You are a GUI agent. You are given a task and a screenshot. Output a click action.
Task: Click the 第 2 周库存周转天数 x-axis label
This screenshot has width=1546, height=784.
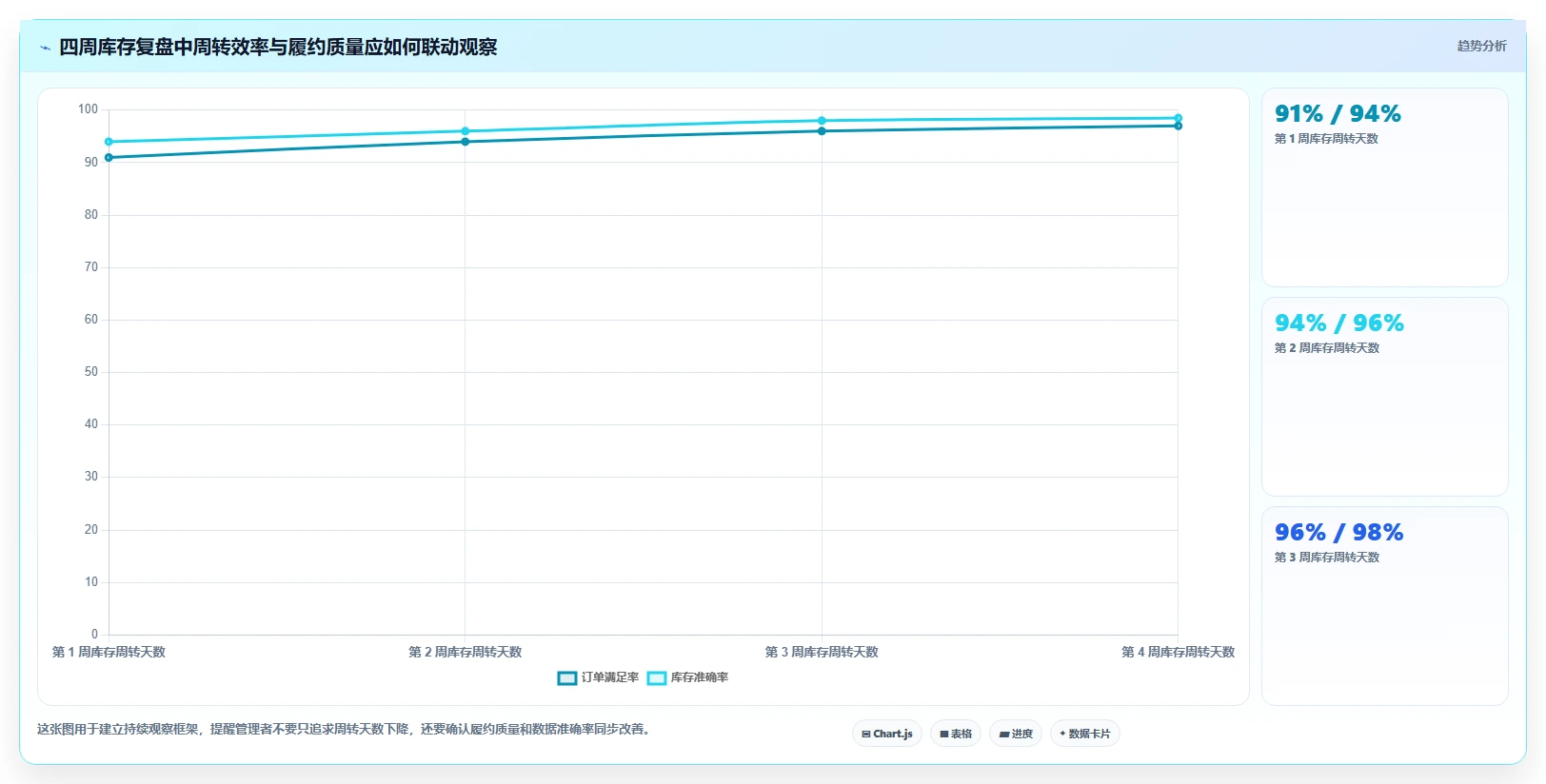coord(466,652)
